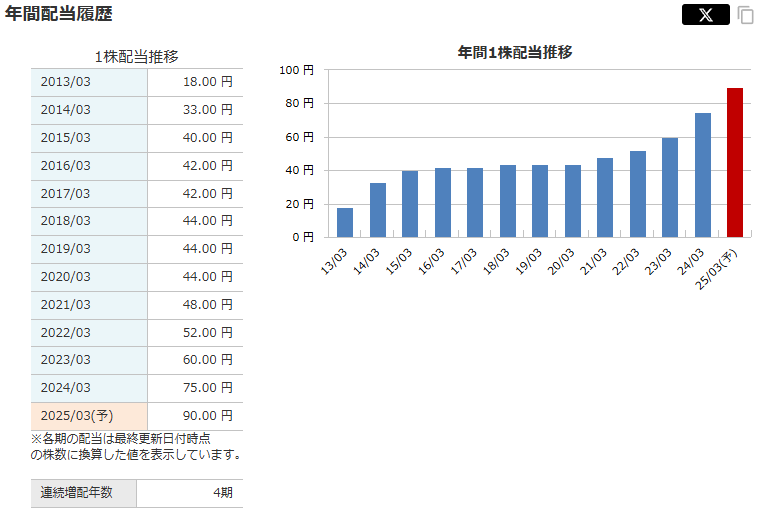Screen dimensions: 777x517
Task: Click the 20/03 bar in chart
Action: click(x=572, y=201)
